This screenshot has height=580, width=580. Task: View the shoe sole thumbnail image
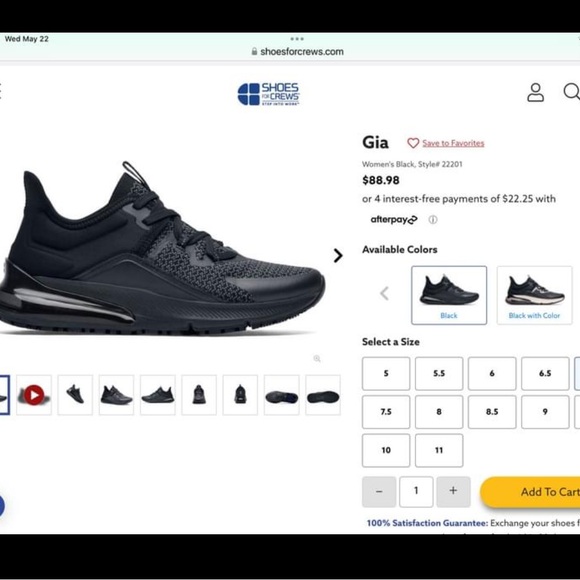(323, 395)
